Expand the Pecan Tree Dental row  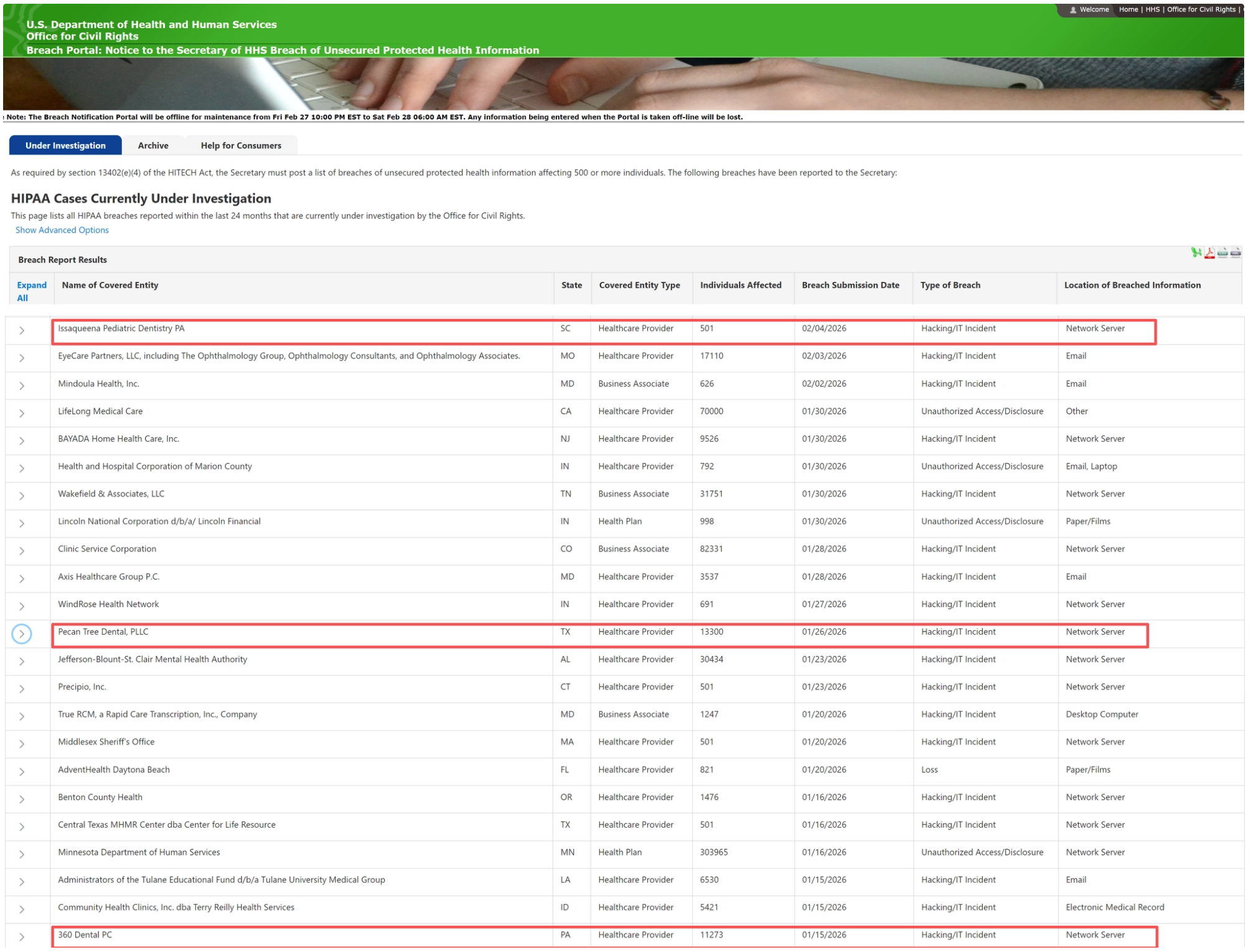pos(22,633)
